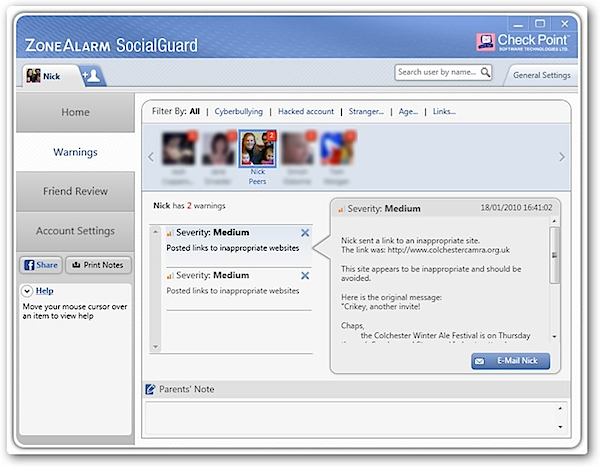Click the left arrow of friends carousel
The image size is (600, 467).
tap(151, 157)
